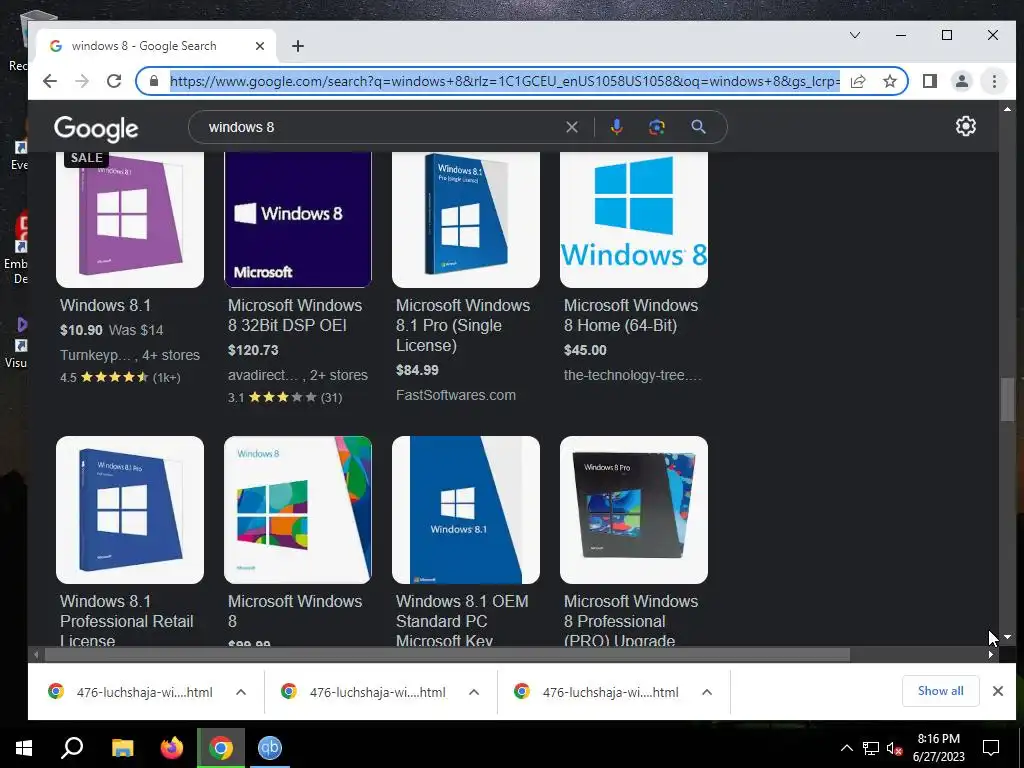This screenshot has height=768, width=1024.
Task: Click the scroll up arrow
Action: [1007, 108]
